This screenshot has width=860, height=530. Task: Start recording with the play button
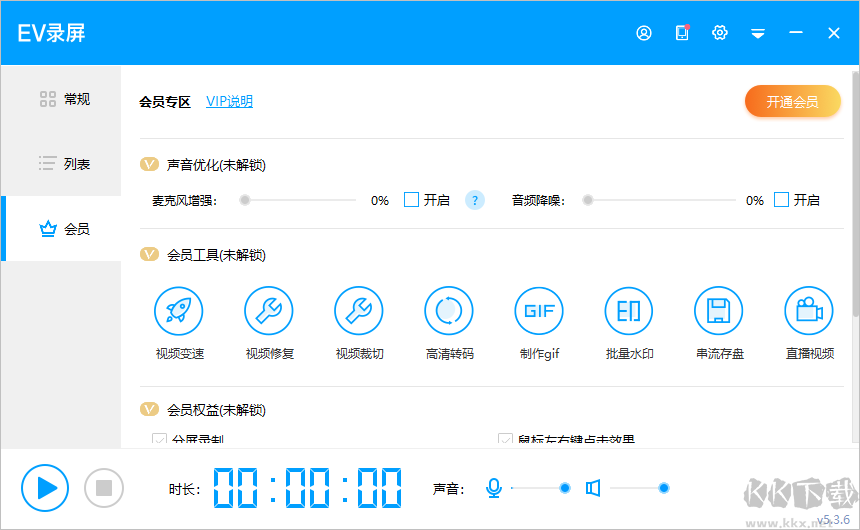pos(45,488)
